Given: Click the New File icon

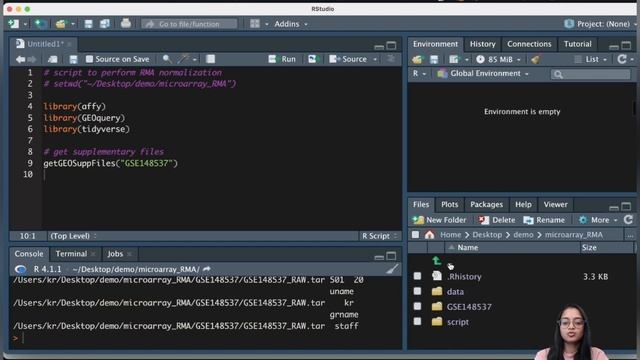Looking at the screenshot, I should pos(13,24).
